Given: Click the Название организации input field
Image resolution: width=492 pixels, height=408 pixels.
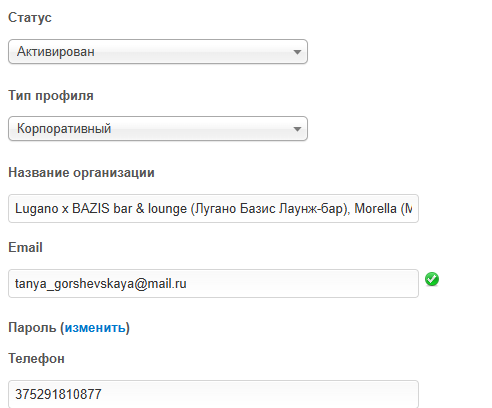Looking at the screenshot, I should tap(213, 209).
